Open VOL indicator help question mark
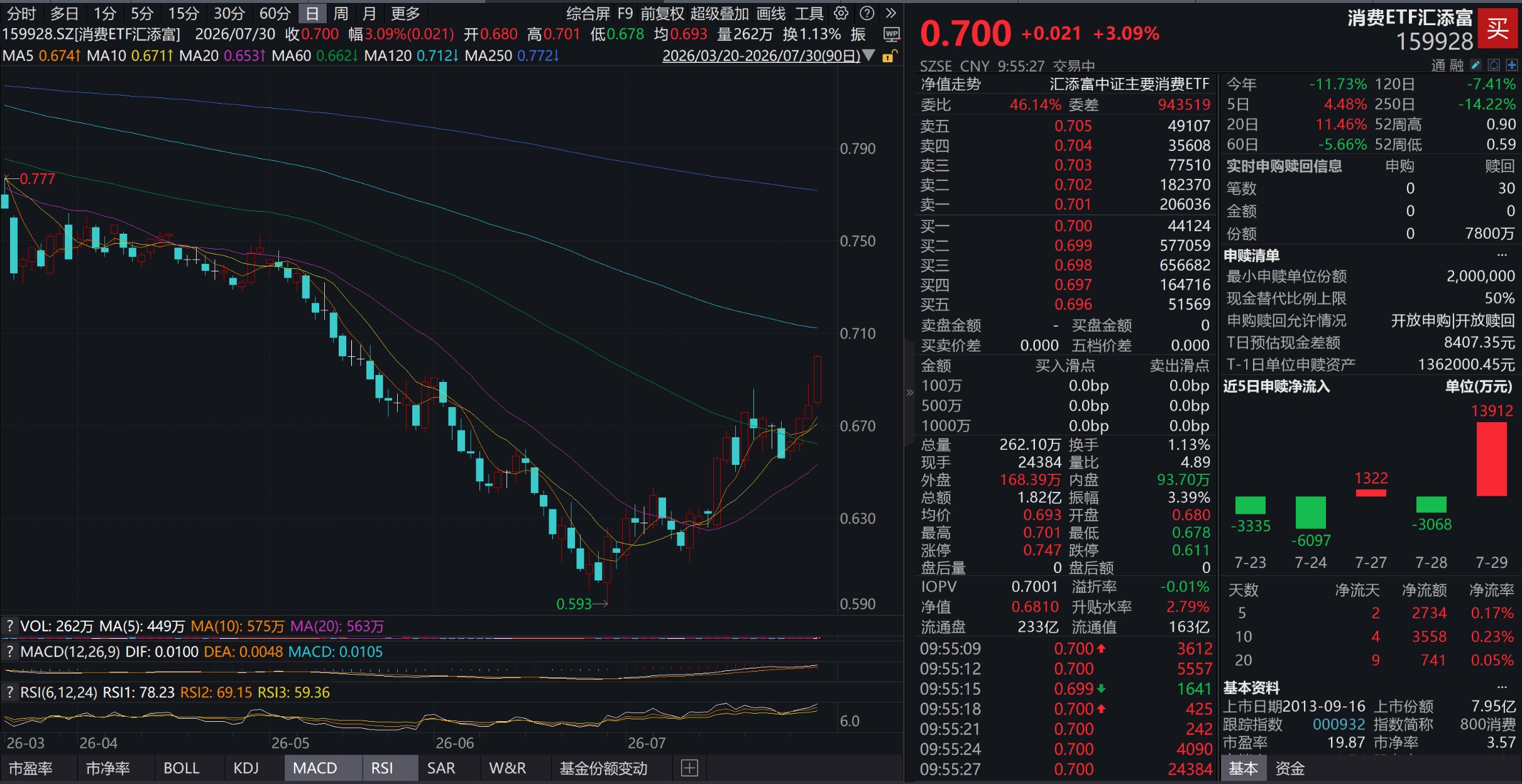 click(x=9, y=626)
